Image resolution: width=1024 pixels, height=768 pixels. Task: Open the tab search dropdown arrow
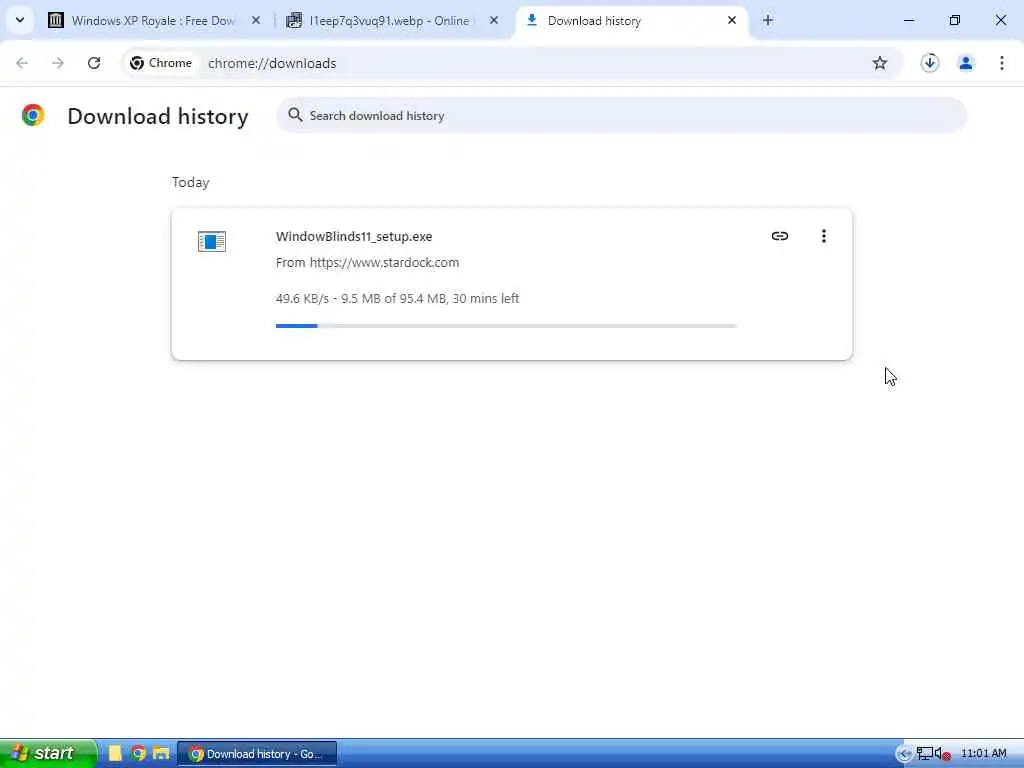tap(20, 20)
